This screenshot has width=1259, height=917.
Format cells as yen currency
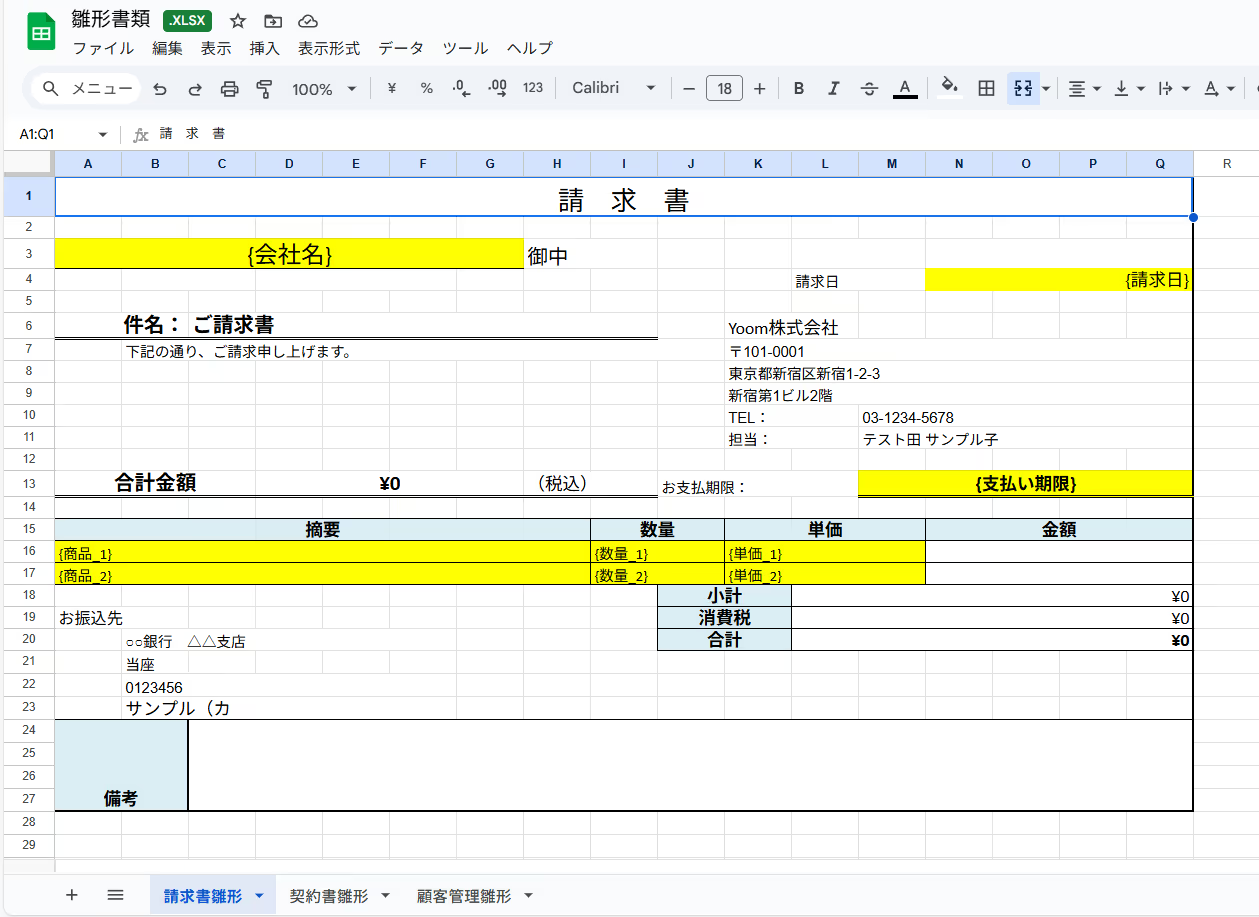391,88
